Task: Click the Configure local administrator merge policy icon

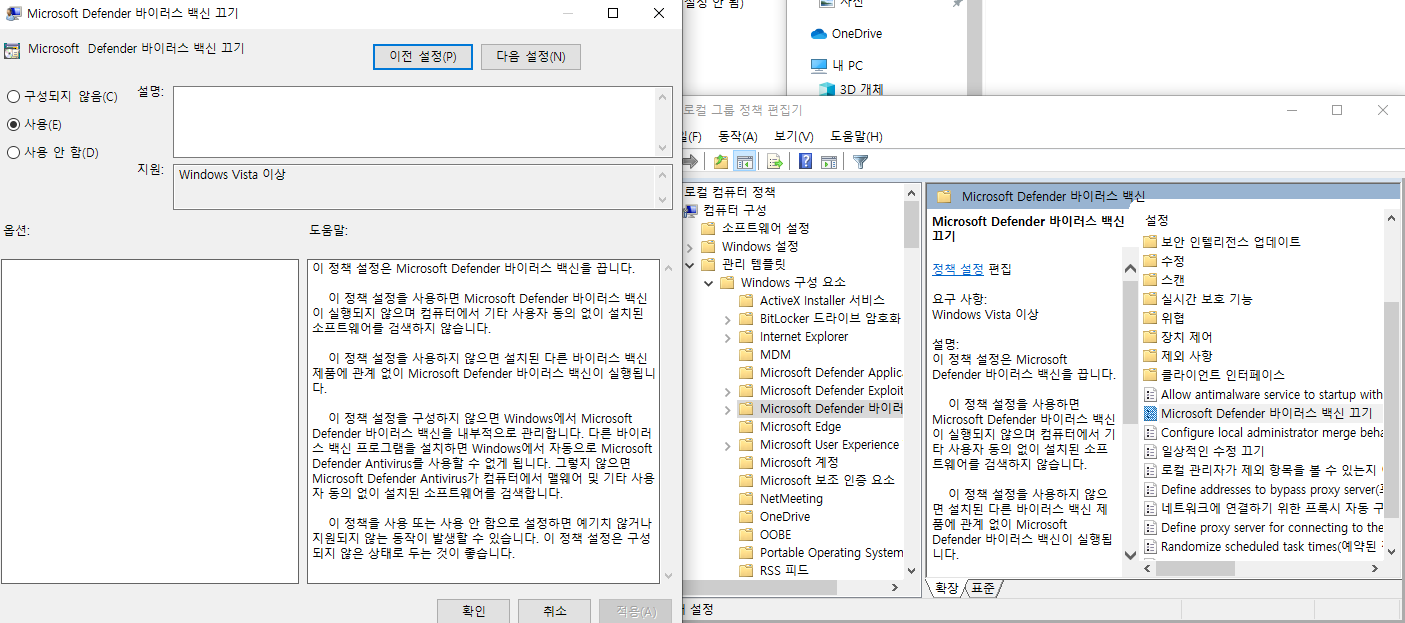Action: [x=1150, y=432]
